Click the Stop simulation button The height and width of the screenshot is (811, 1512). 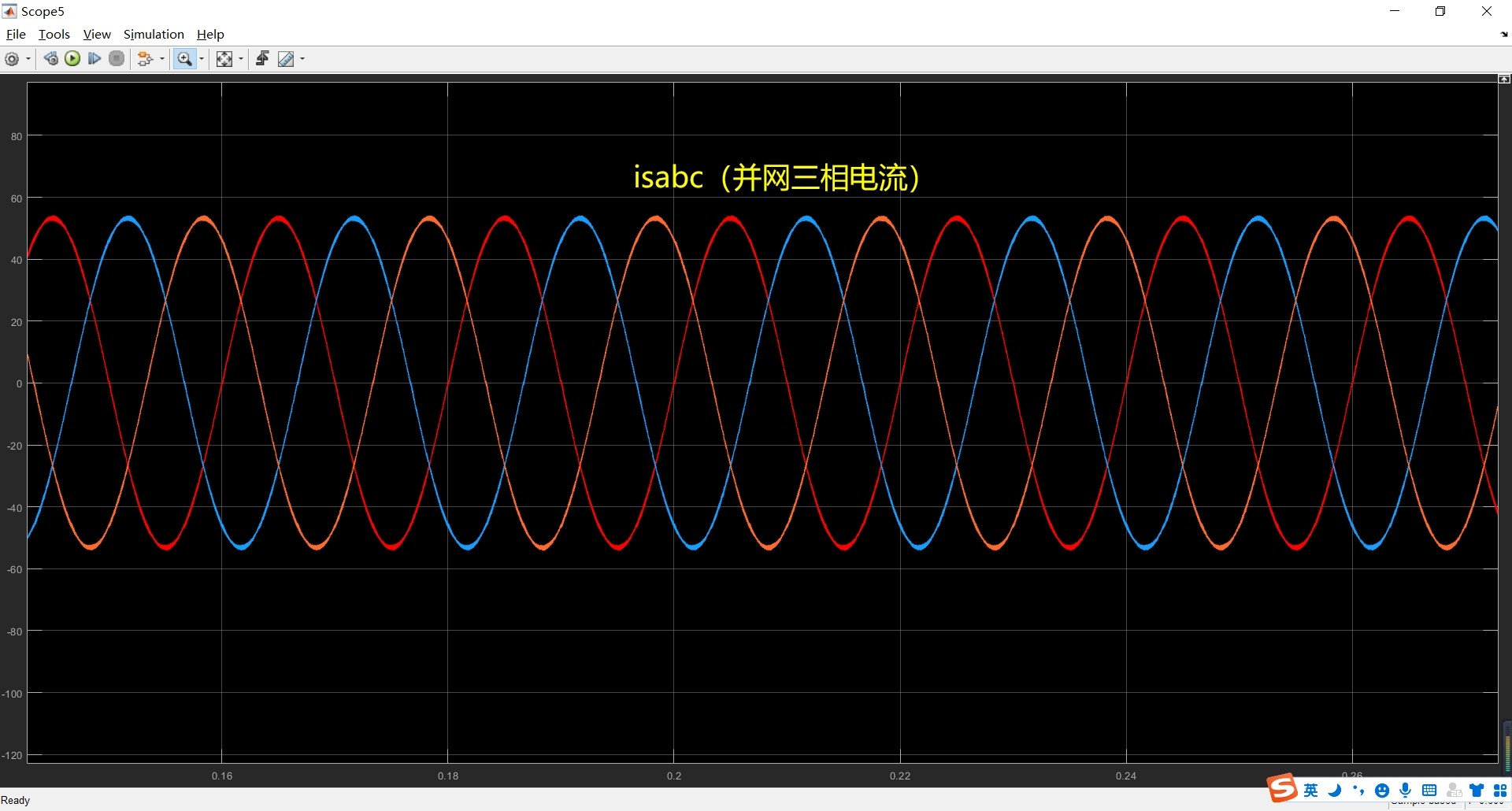tap(117, 59)
